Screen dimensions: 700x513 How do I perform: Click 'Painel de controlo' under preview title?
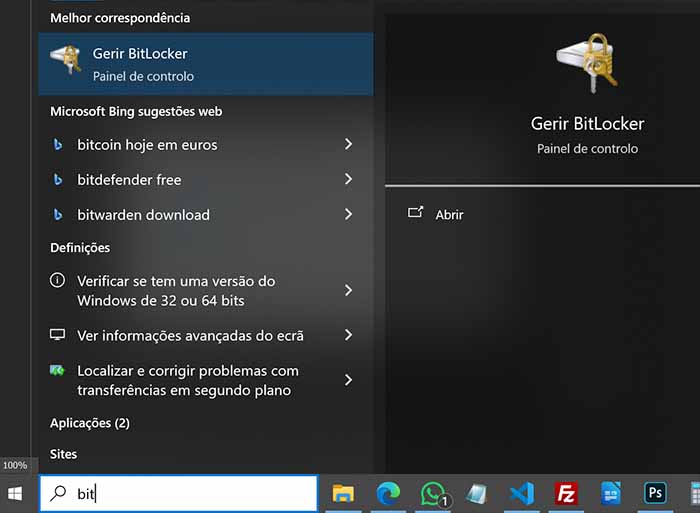[x=587, y=149]
